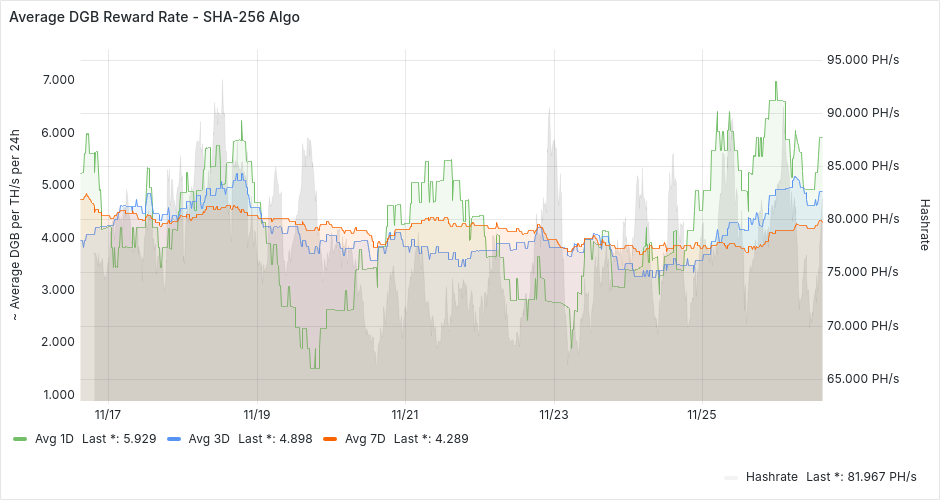Screen dimensions: 940x500
Task: Click the Avg 3D last value 4.898
Action: (290, 439)
